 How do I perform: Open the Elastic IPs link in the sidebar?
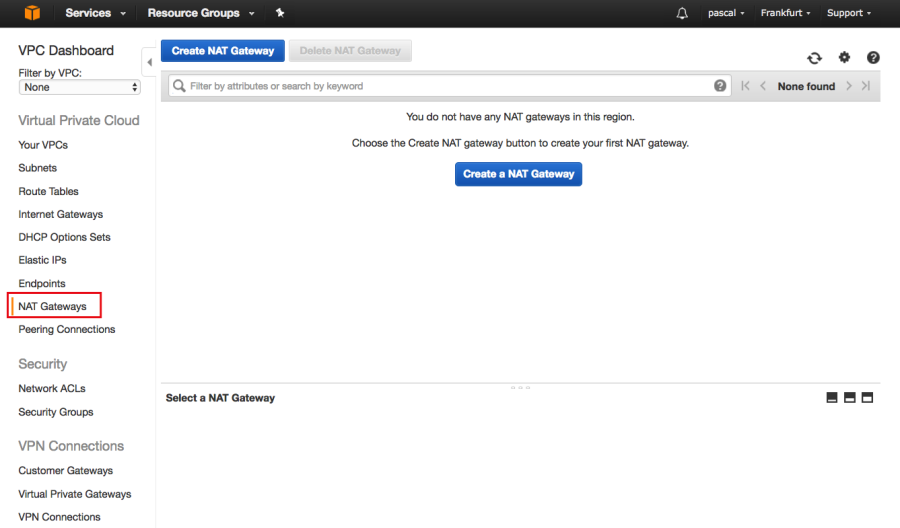point(42,260)
